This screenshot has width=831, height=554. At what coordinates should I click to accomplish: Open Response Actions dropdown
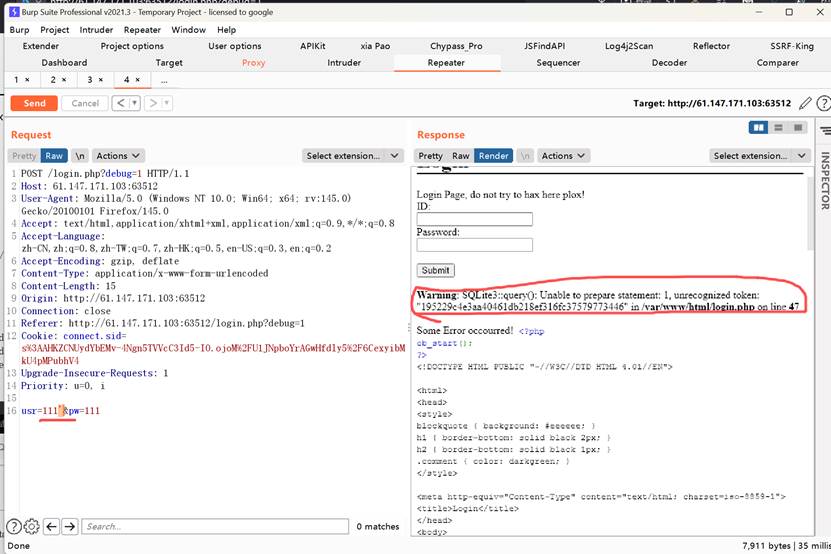click(x=563, y=155)
